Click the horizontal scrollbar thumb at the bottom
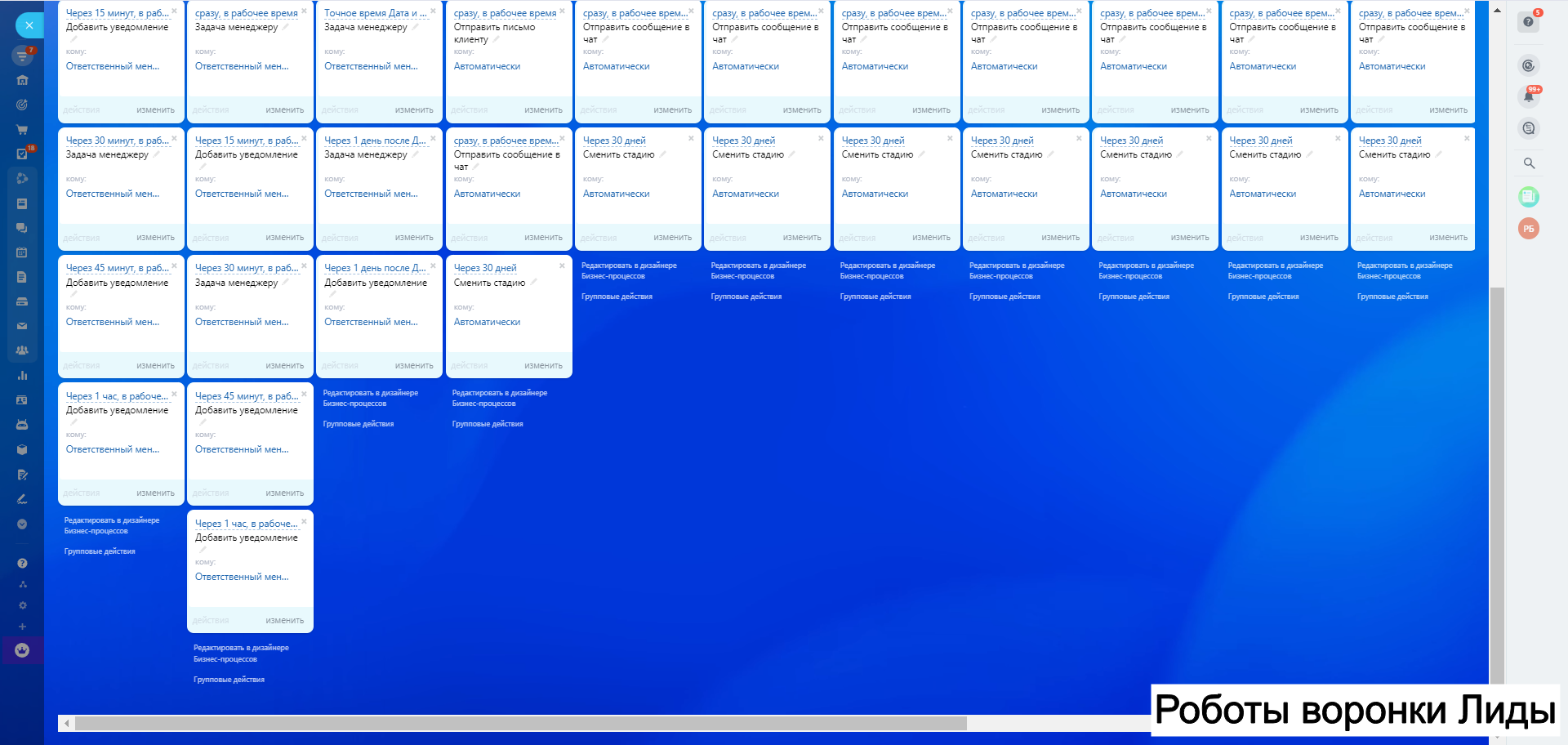Screen dimensions: 1568x745 coord(521,723)
